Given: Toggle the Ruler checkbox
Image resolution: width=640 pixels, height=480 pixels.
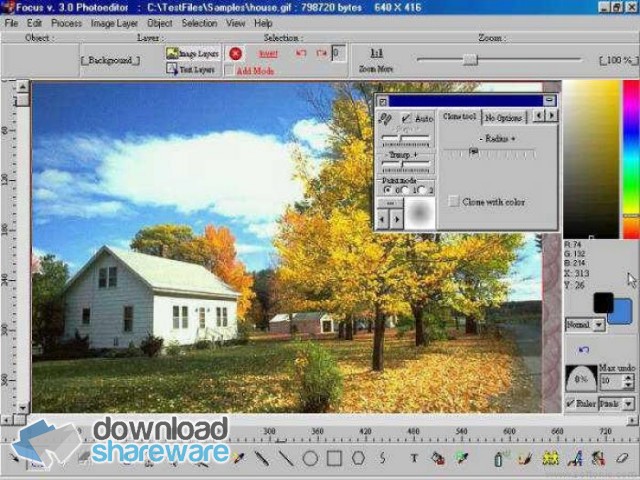Looking at the screenshot, I should pos(570,403).
